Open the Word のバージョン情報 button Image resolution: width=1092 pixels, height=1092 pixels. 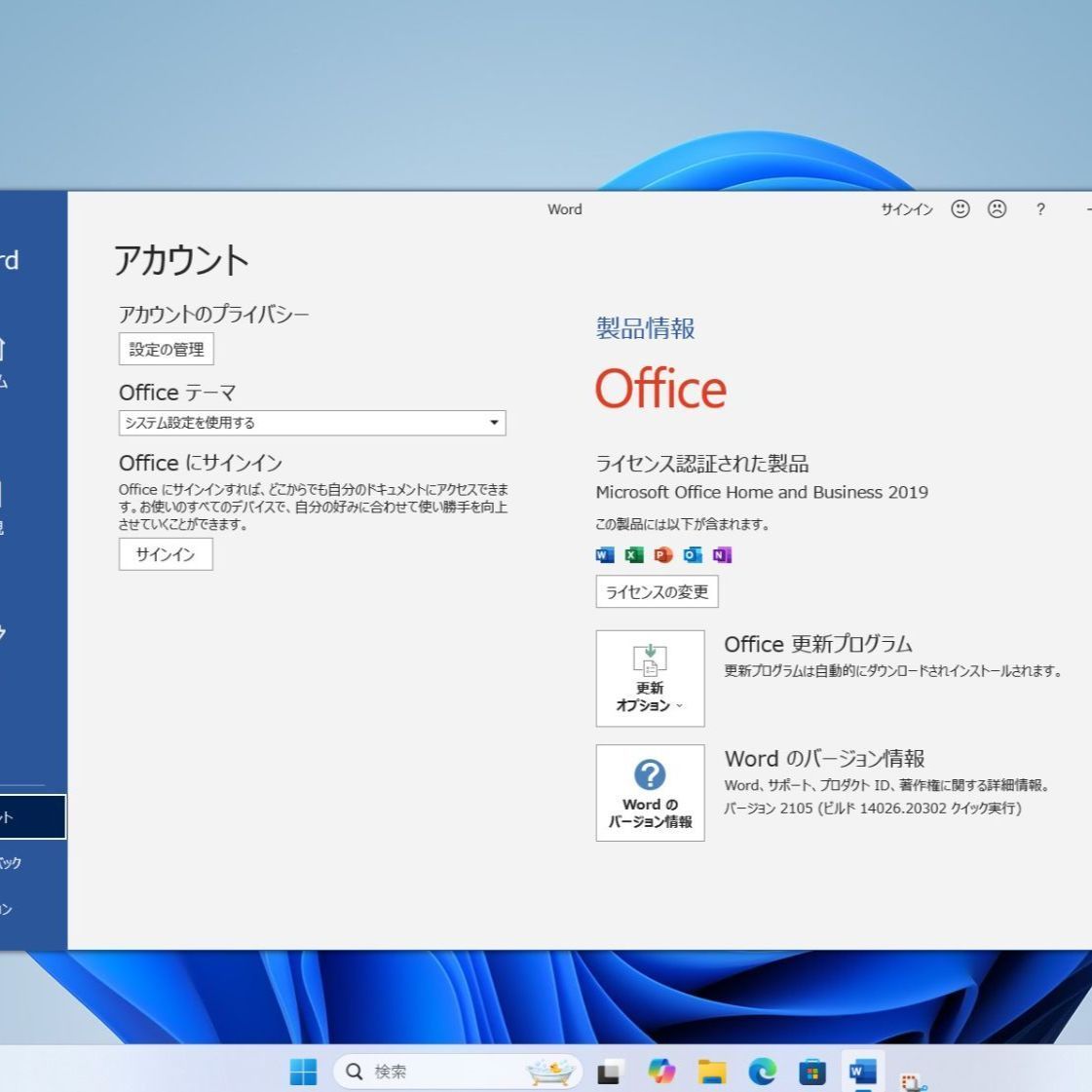coord(650,793)
